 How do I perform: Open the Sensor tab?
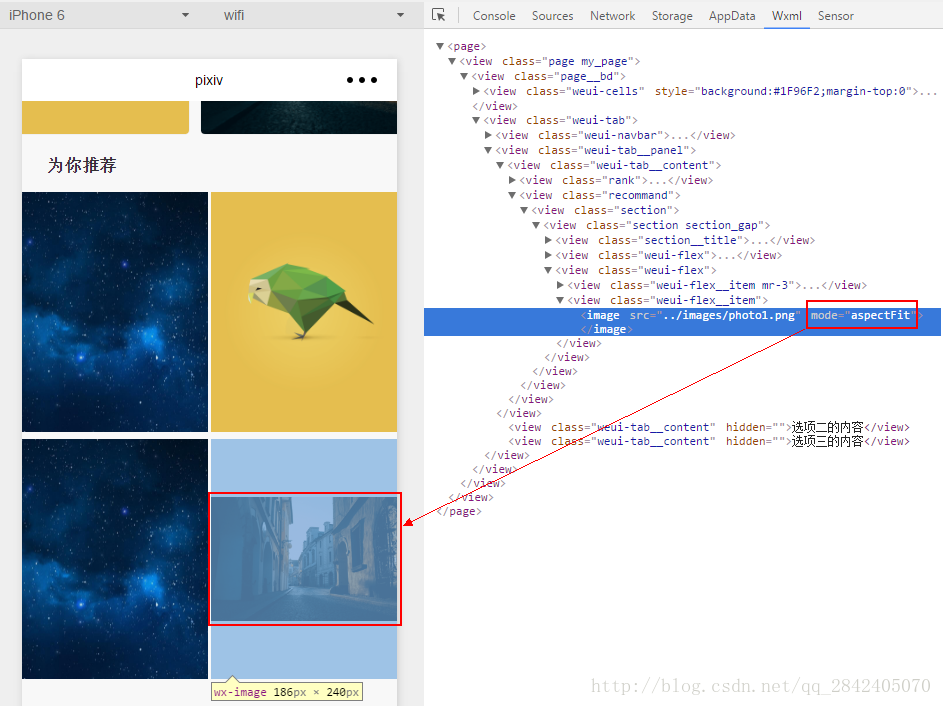click(x=835, y=15)
